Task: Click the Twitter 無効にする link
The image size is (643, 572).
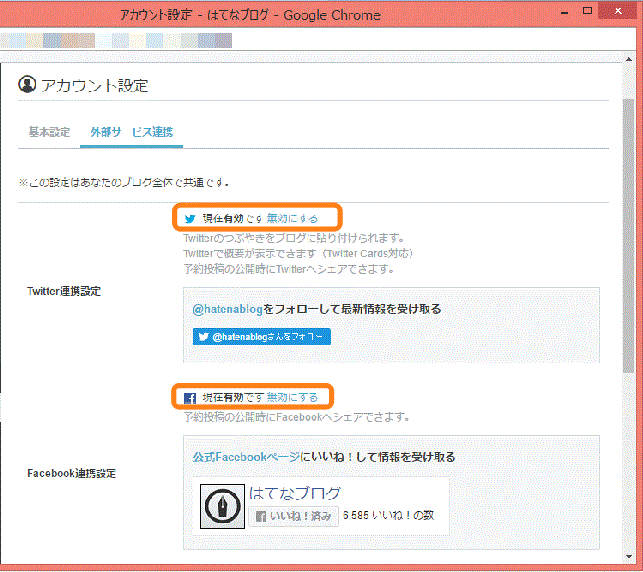Action: click(x=292, y=219)
